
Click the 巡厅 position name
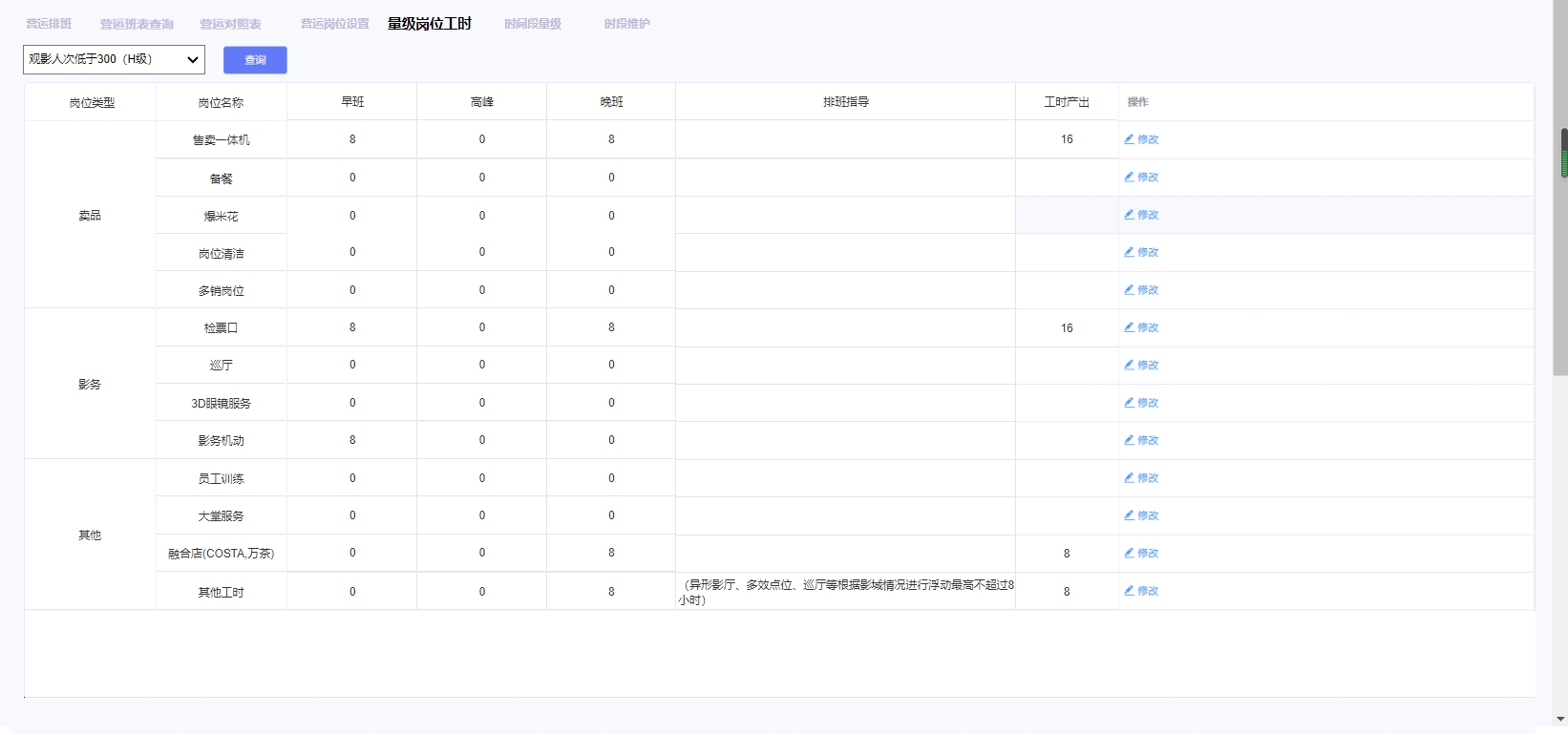tap(221, 365)
